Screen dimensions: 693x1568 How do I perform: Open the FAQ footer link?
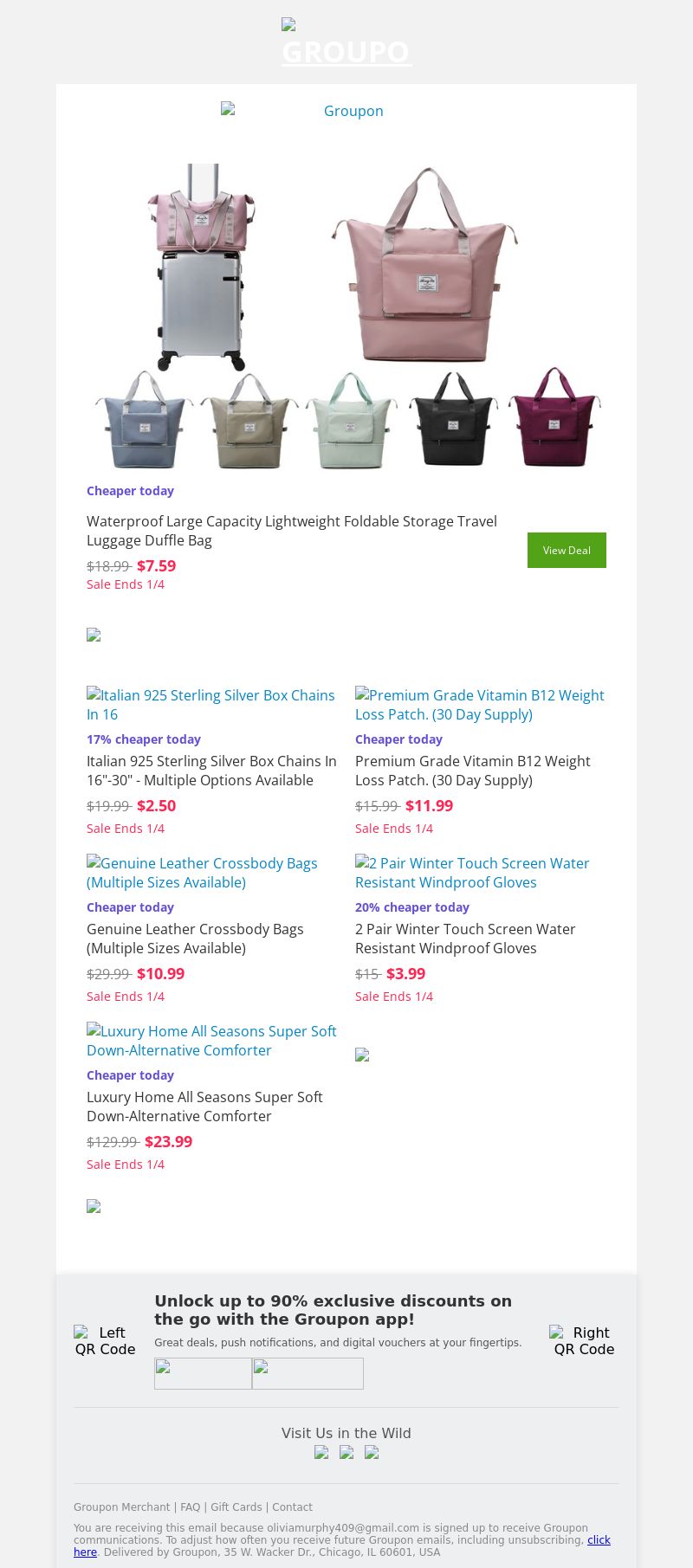(x=190, y=1507)
